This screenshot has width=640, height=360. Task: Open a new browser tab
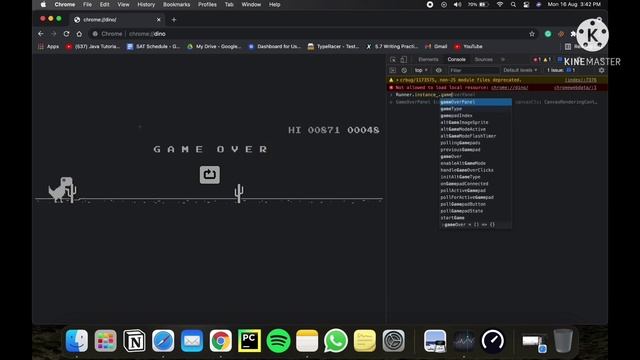(174, 20)
